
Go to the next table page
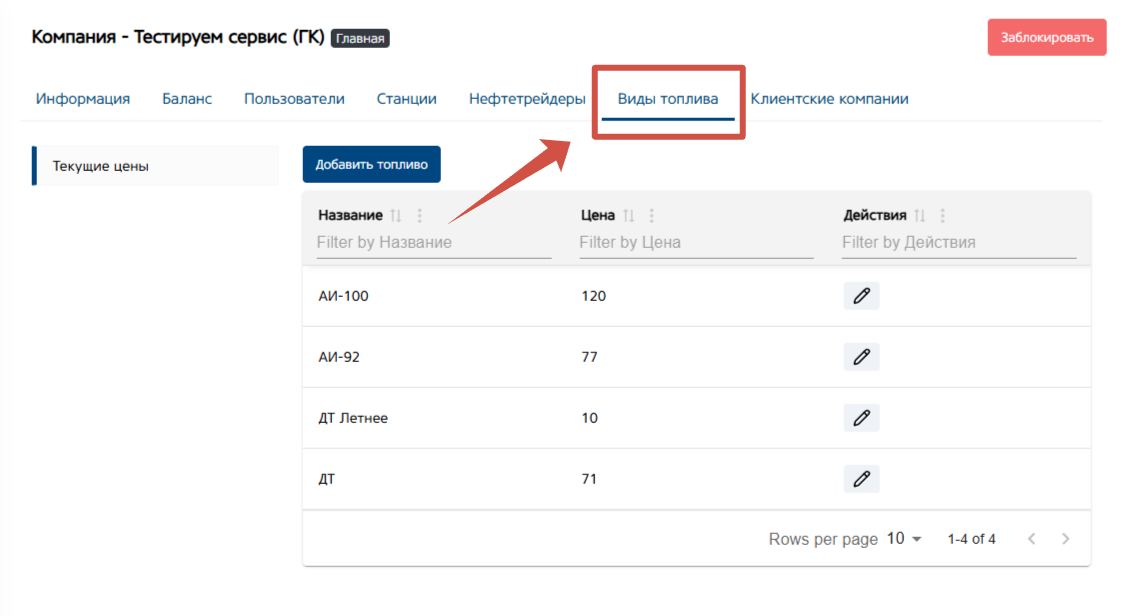point(1066,539)
